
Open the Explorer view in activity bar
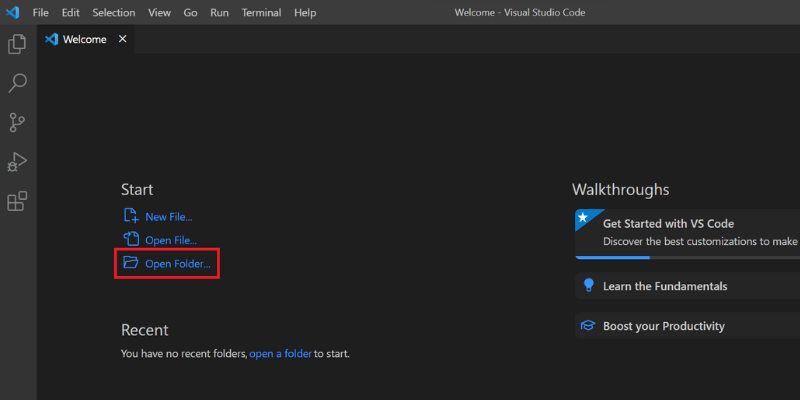tap(17, 44)
